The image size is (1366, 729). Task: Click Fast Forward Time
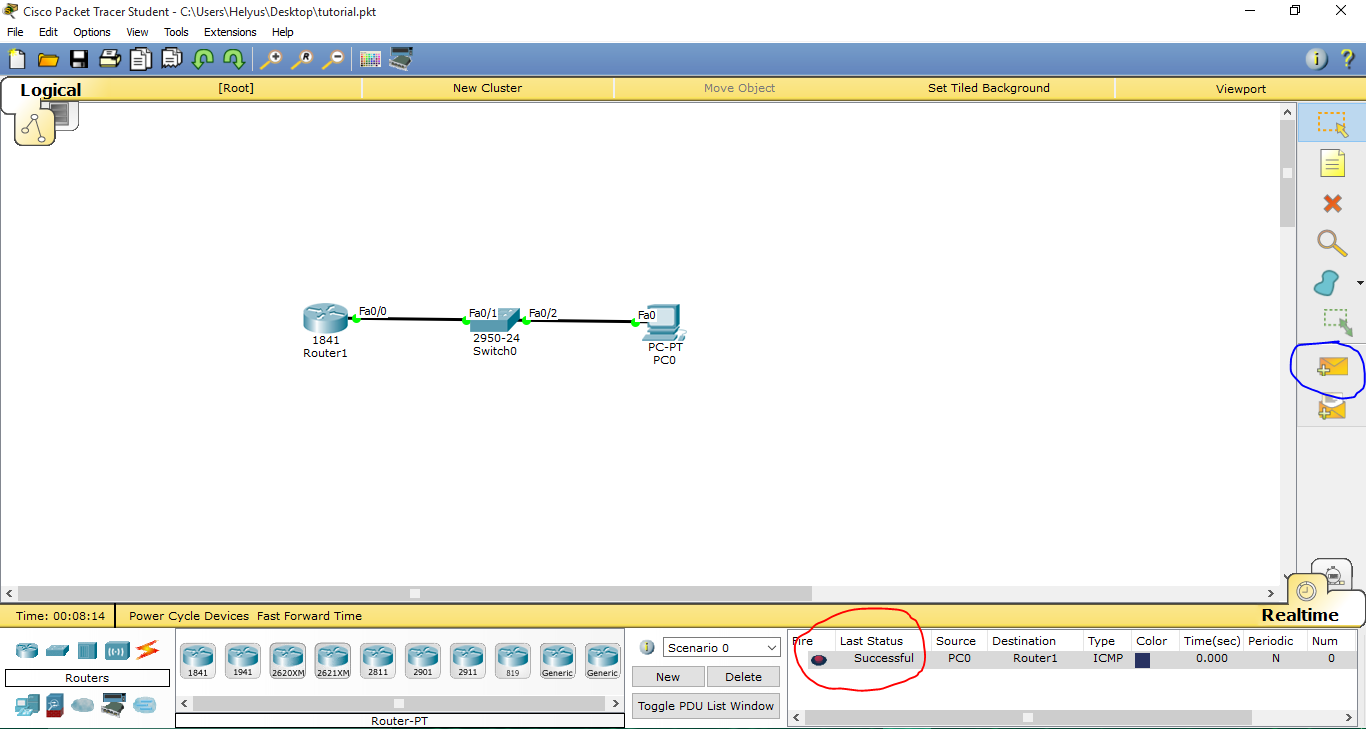click(x=309, y=616)
